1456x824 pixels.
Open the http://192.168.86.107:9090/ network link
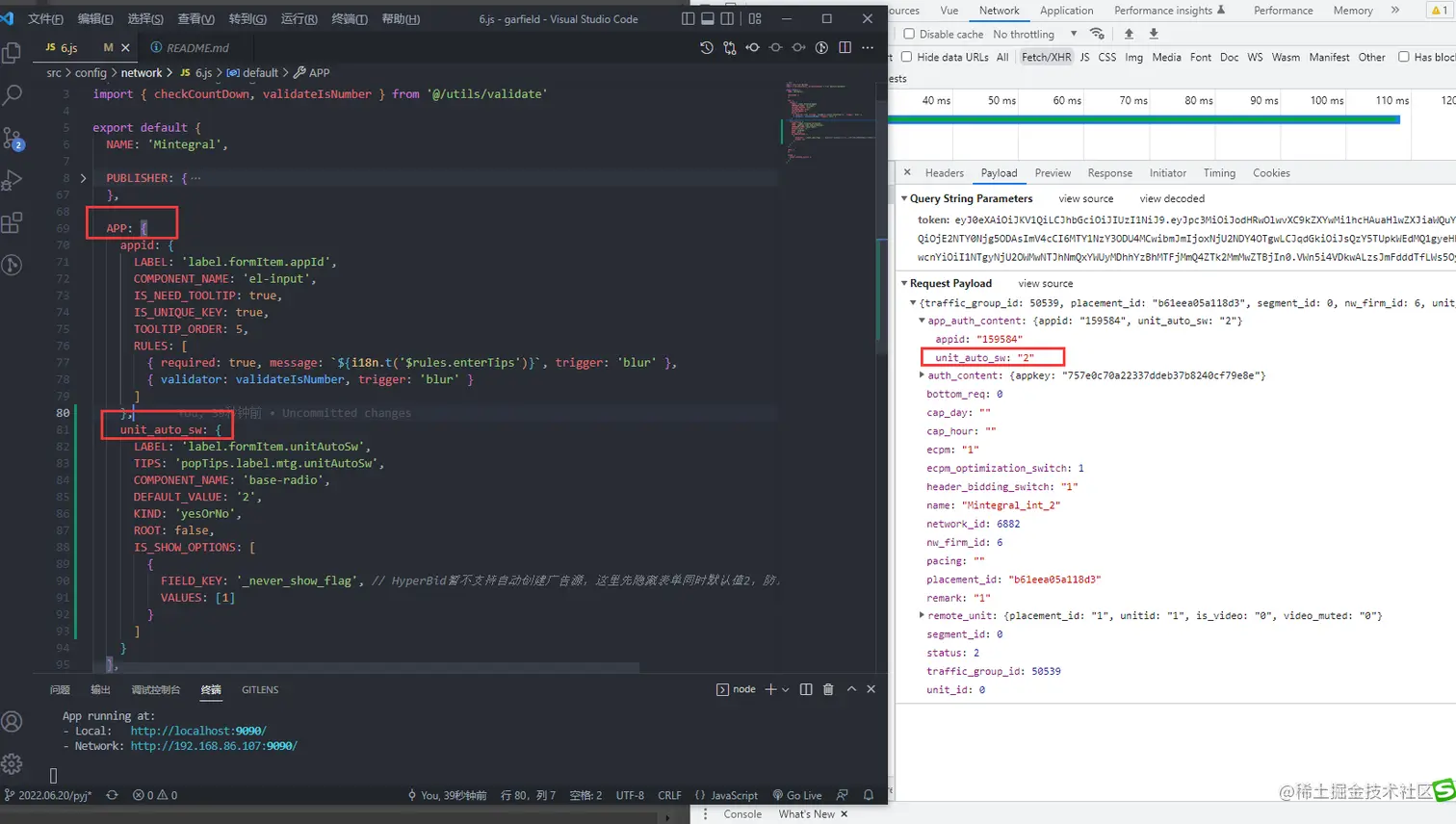pos(214,745)
